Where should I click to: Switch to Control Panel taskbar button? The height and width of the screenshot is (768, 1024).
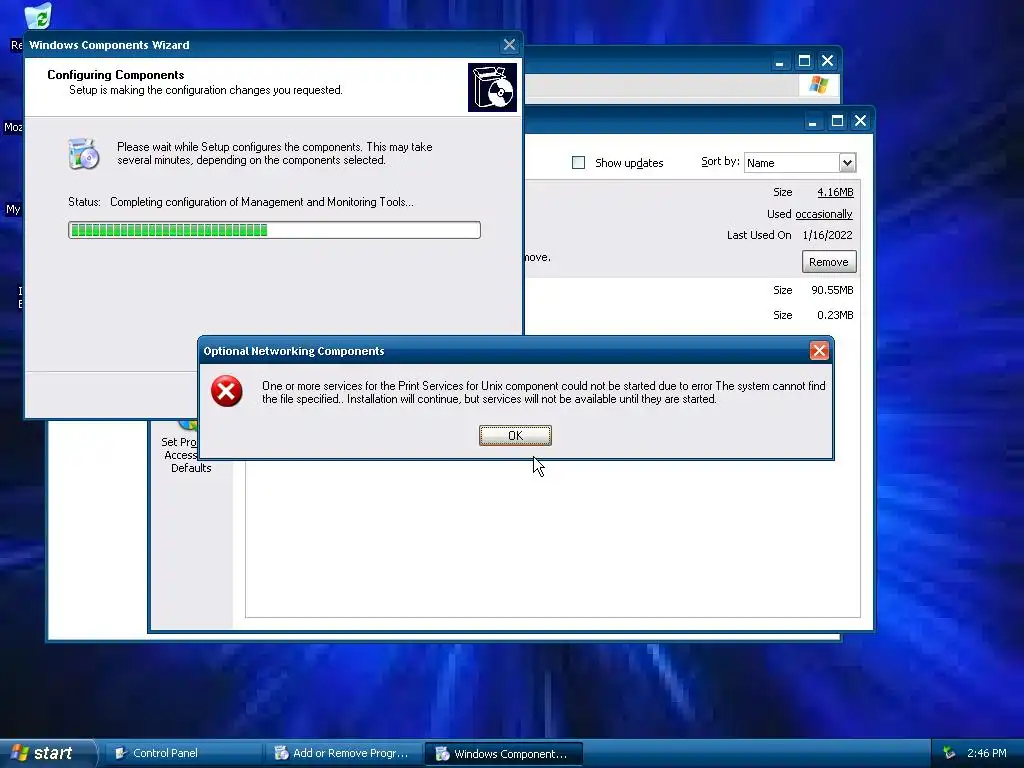[184, 754]
